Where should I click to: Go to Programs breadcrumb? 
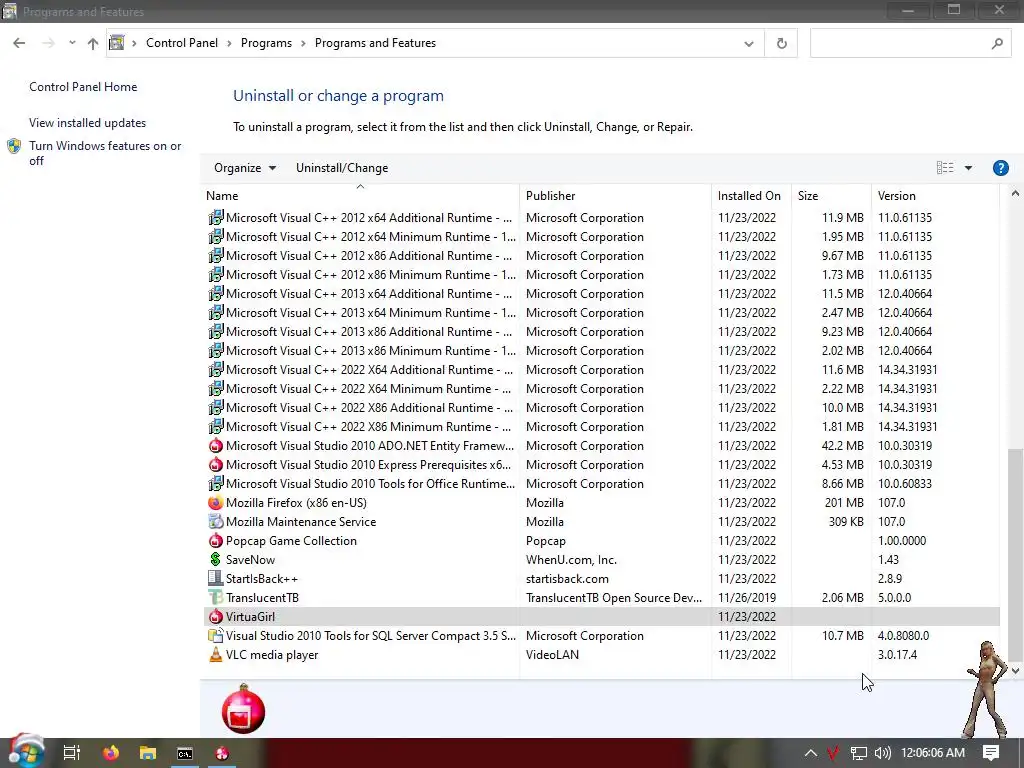pos(266,43)
